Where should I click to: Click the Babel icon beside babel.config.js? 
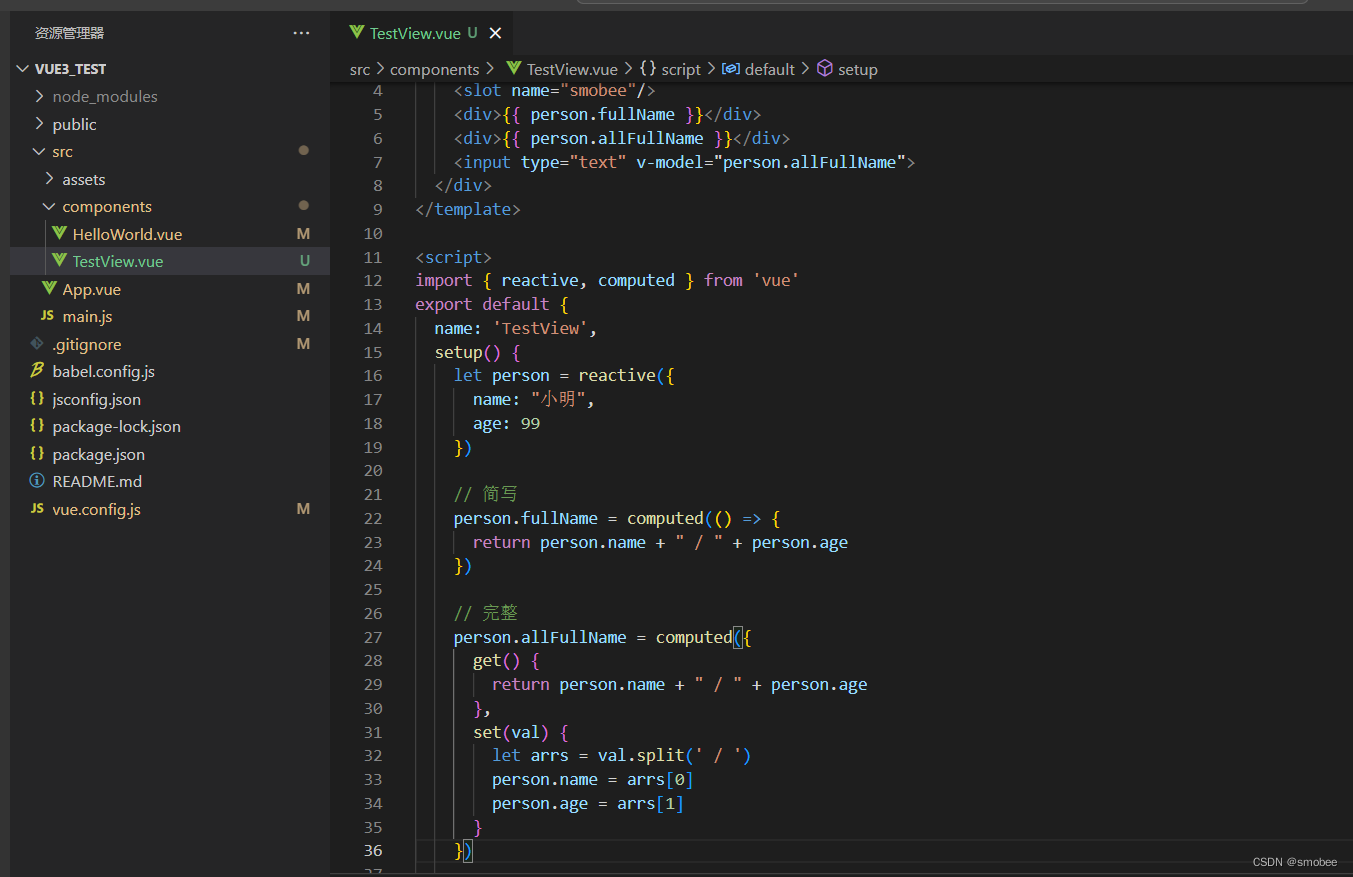pos(37,371)
